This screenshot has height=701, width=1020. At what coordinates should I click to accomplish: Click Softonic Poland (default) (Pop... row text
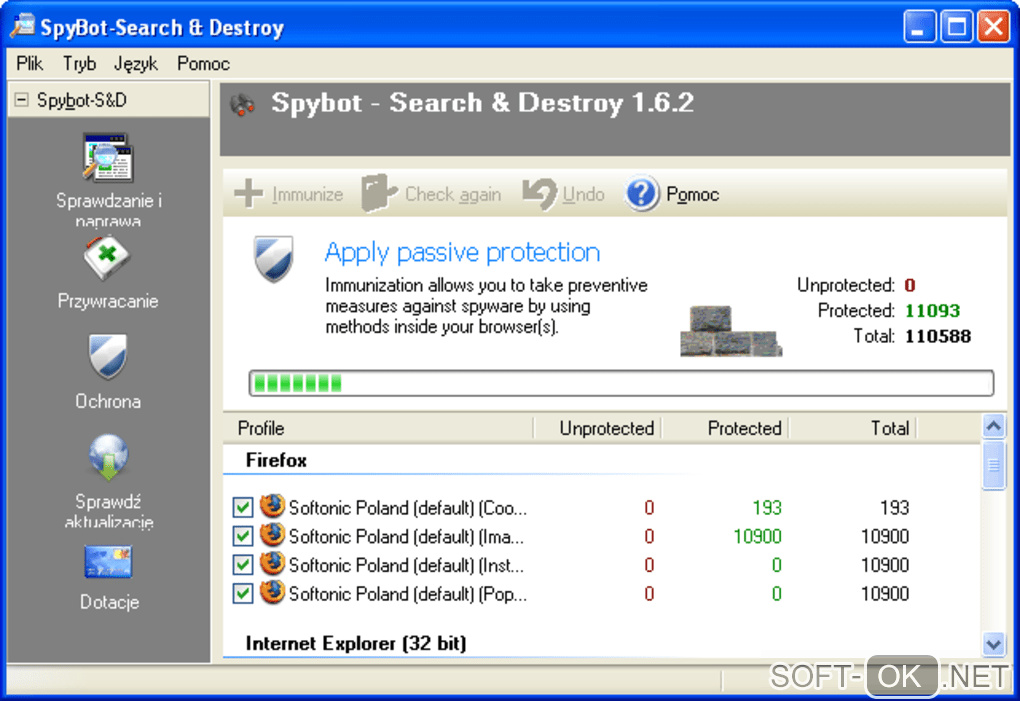click(408, 594)
